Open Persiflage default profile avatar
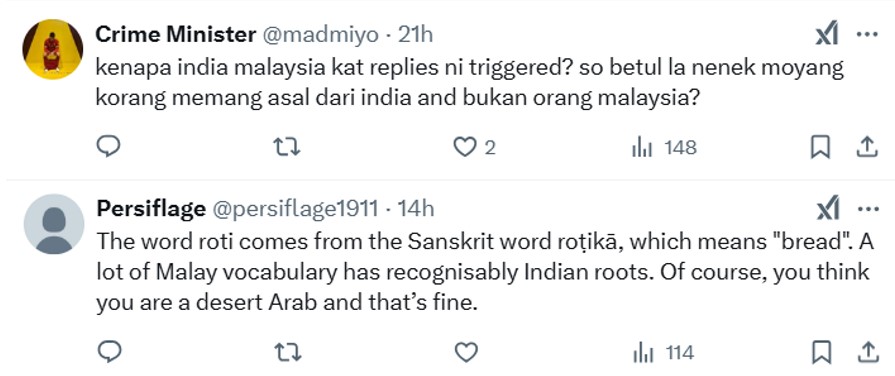This screenshot has width=895, height=376. pos(54,224)
